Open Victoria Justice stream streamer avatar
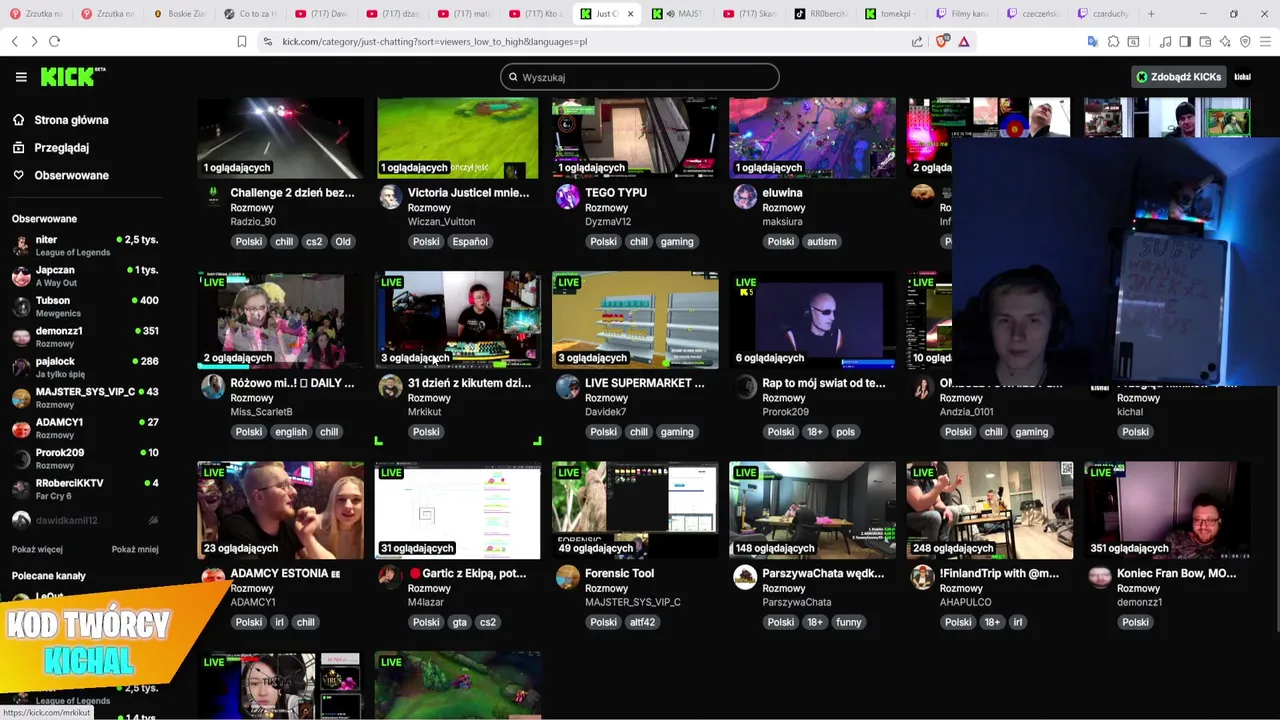Screen dimensions: 1280x720 (390, 196)
